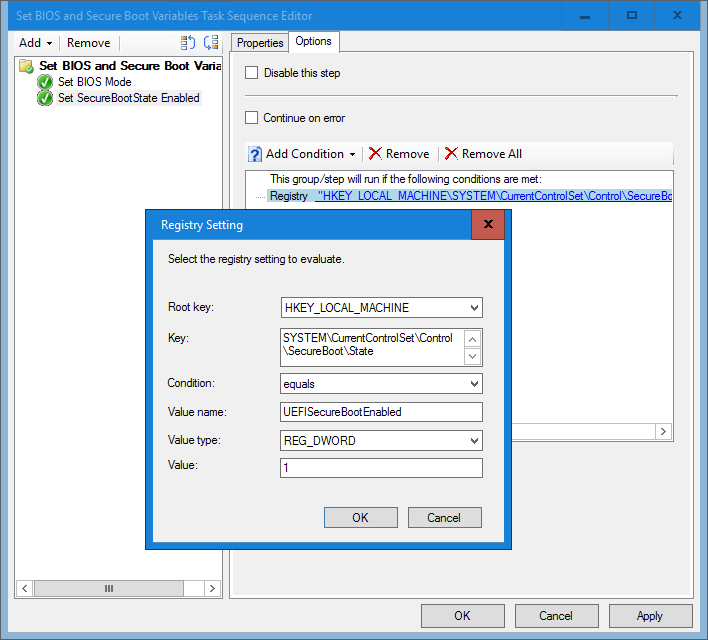Open the Add dropdown menu
Image resolution: width=708 pixels, height=640 pixels.
click(x=36, y=42)
